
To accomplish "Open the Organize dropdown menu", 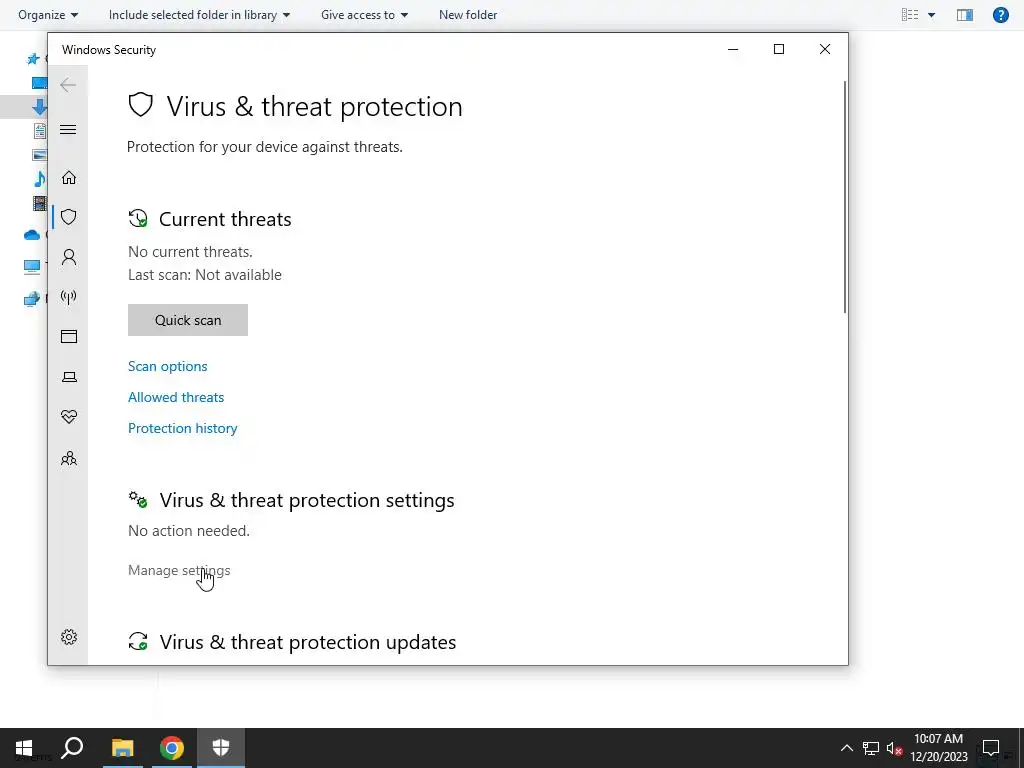I will pyautogui.click(x=48, y=14).
